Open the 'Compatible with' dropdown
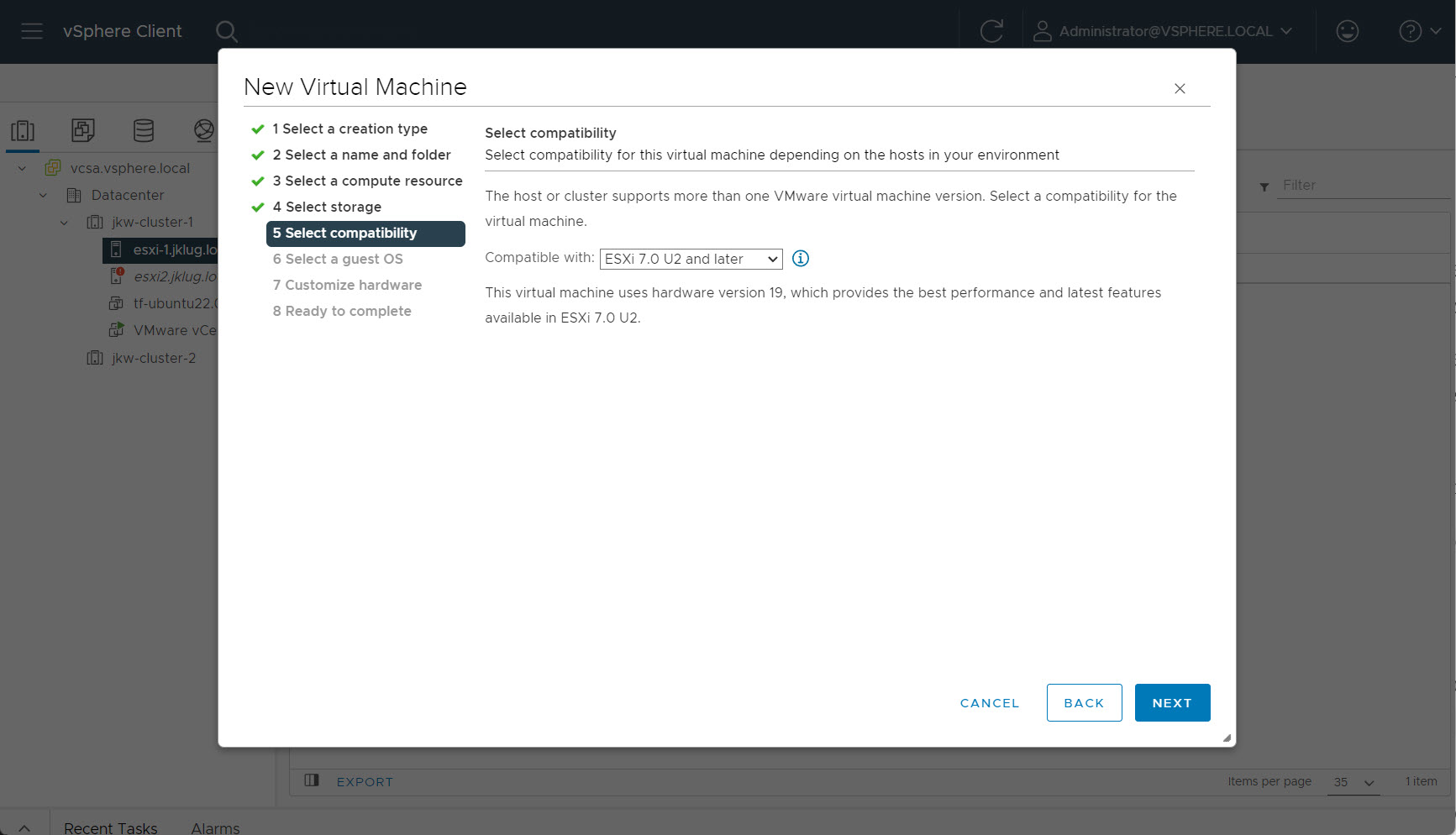This screenshot has width=1456, height=835. pyautogui.click(x=691, y=259)
